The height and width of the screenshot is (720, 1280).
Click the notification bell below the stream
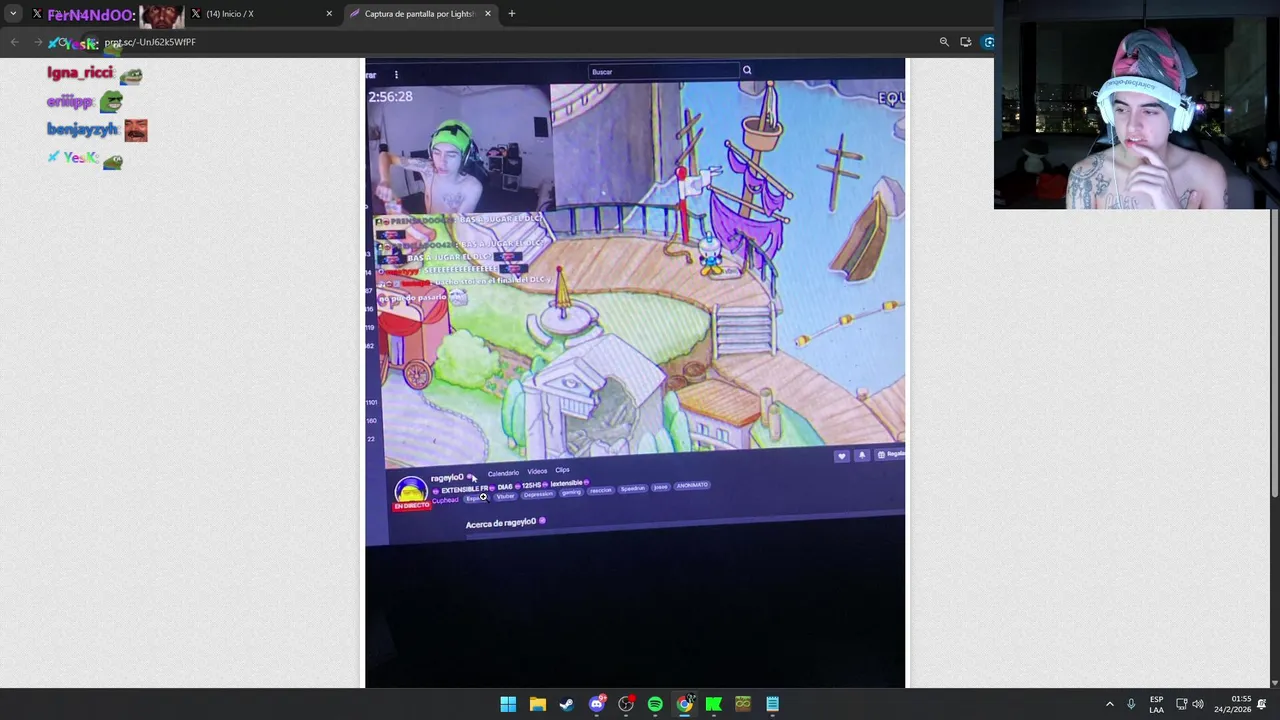pos(862,455)
